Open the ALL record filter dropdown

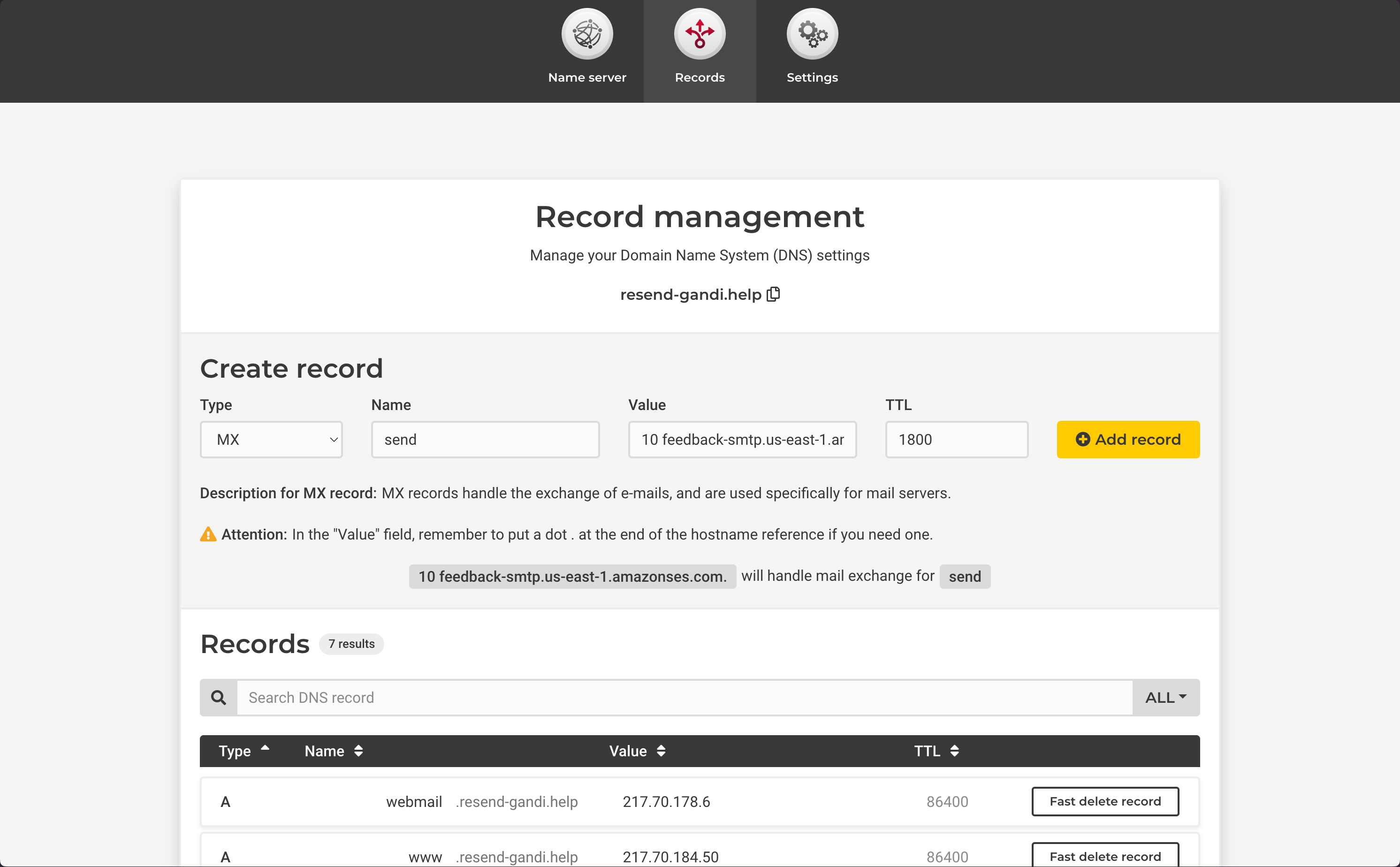(x=1166, y=697)
